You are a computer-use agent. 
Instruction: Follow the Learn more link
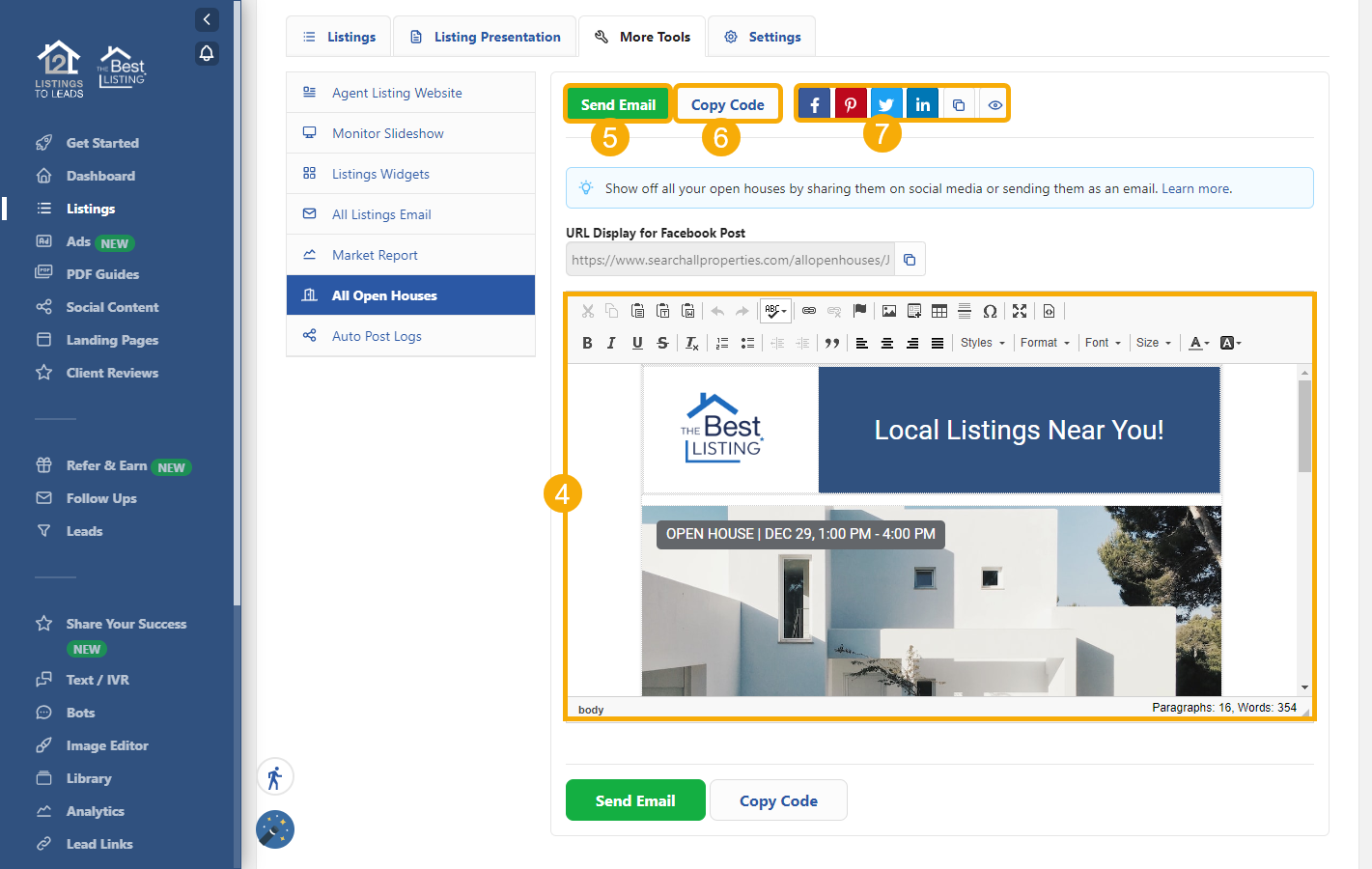pyautogui.click(x=1195, y=188)
